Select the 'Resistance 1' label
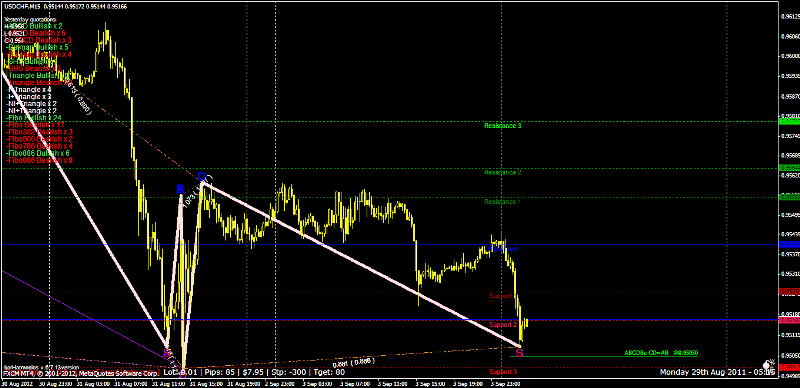The height and width of the screenshot is (388, 800). click(503, 202)
